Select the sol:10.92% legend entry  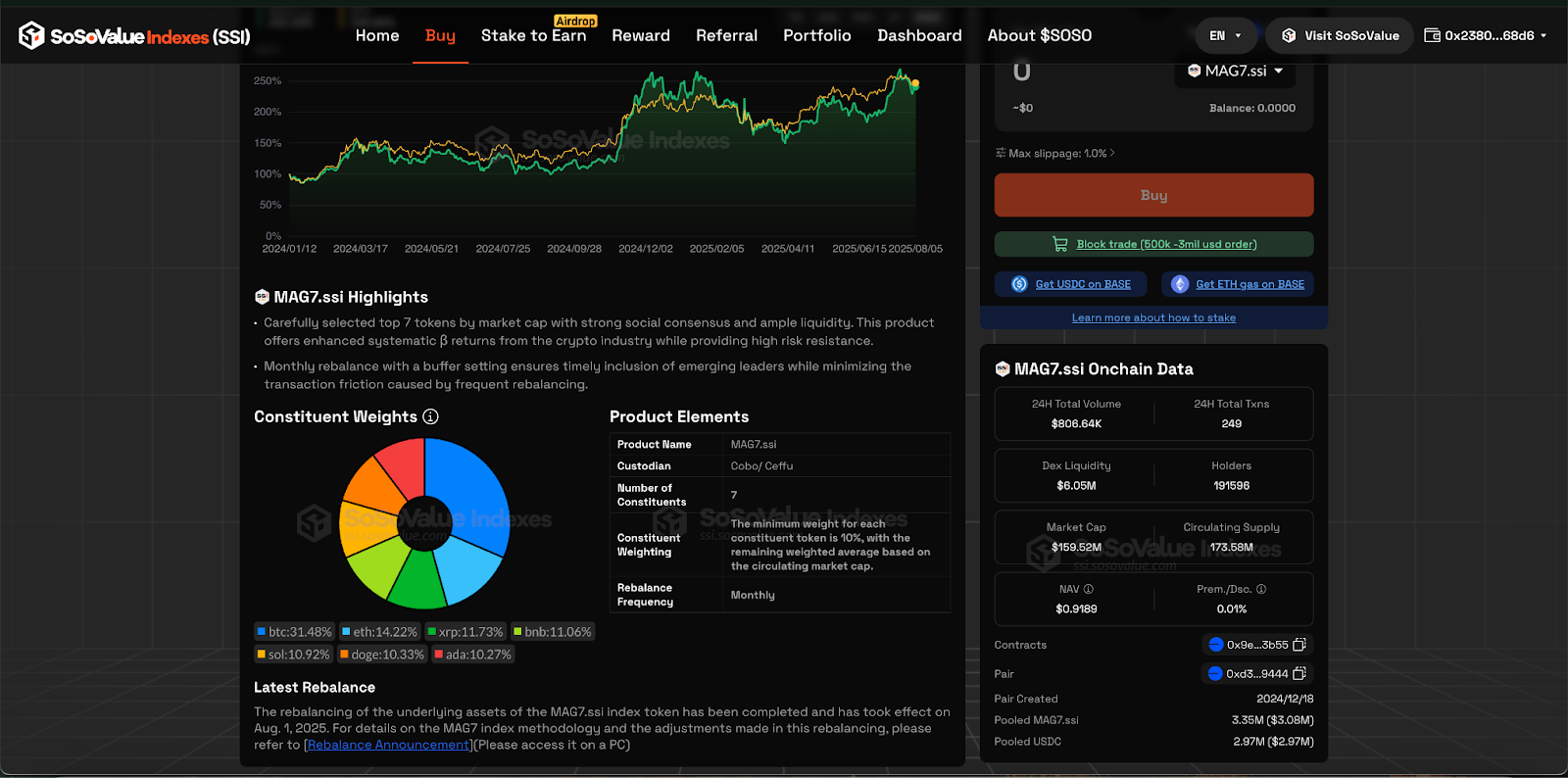point(294,655)
